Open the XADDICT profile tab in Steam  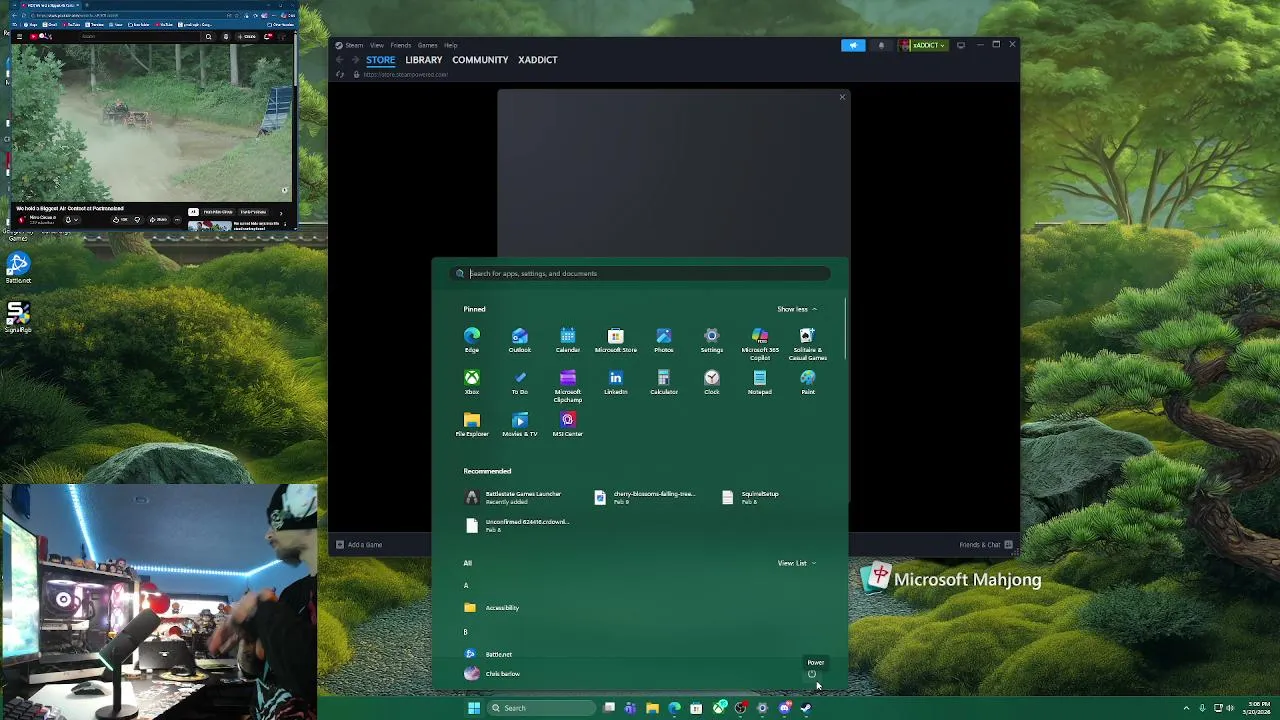pos(537,60)
